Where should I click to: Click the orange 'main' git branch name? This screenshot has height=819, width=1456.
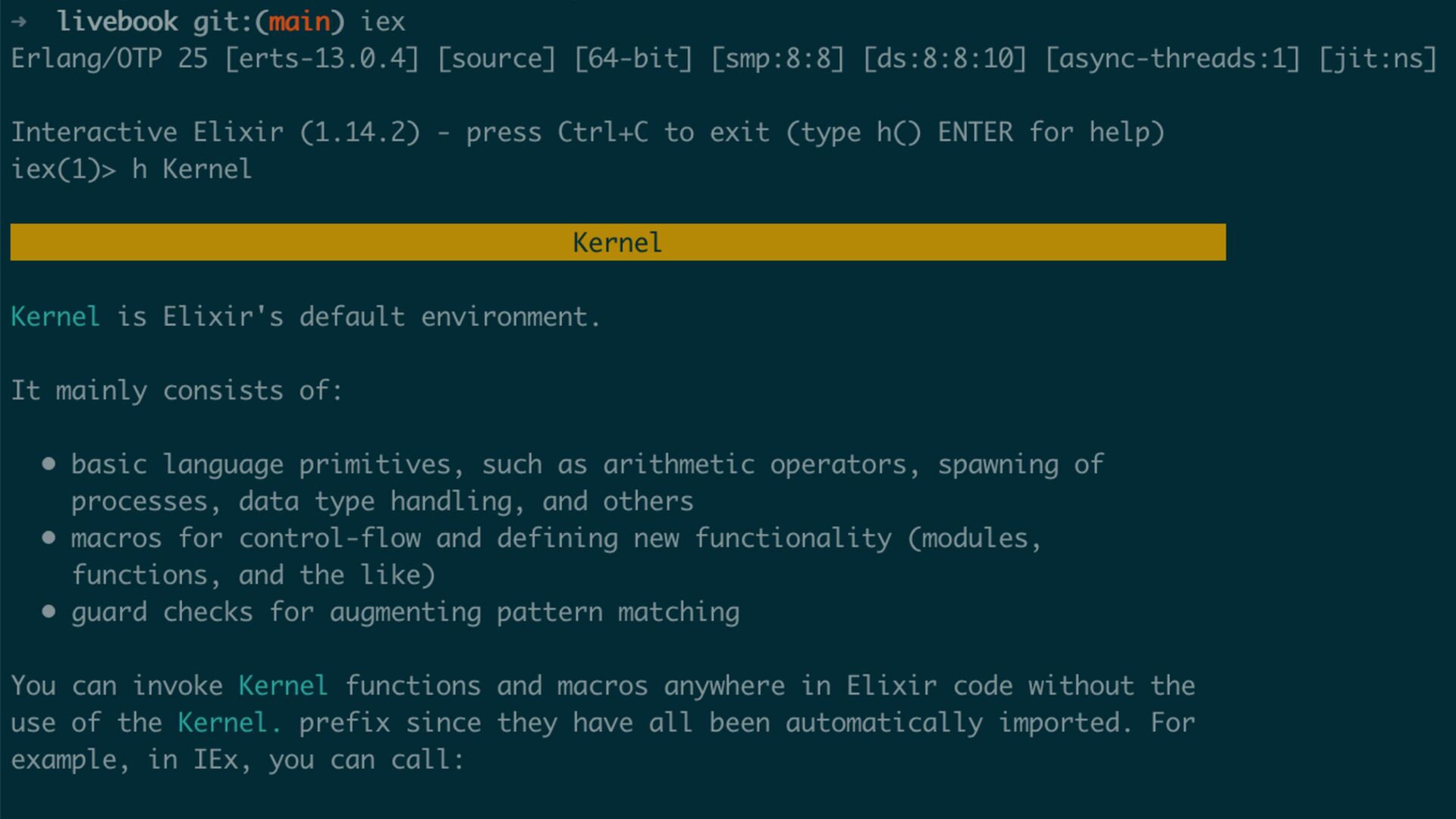tap(300, 22)
